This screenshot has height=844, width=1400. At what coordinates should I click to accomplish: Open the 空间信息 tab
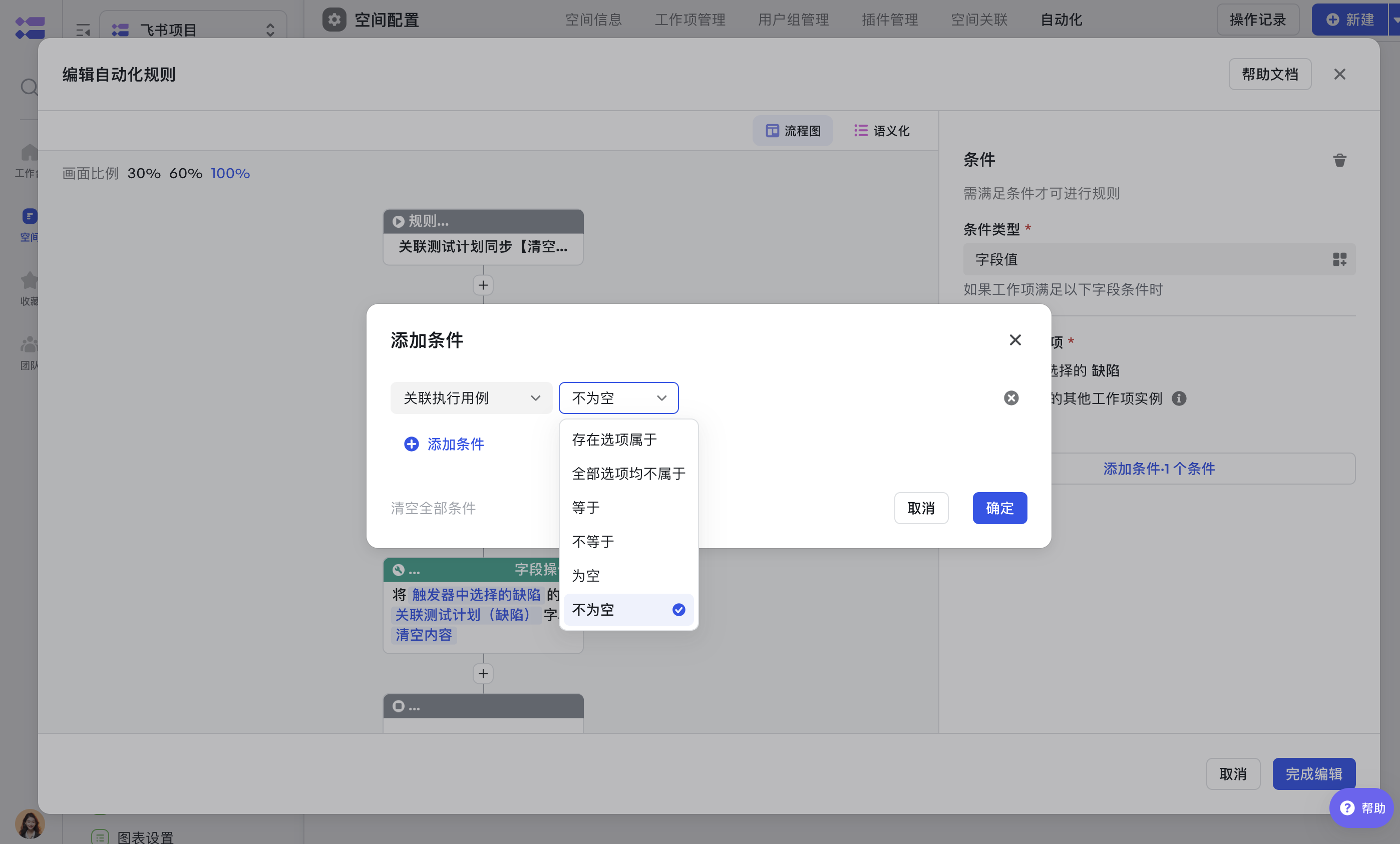click(x=593, y=20)
